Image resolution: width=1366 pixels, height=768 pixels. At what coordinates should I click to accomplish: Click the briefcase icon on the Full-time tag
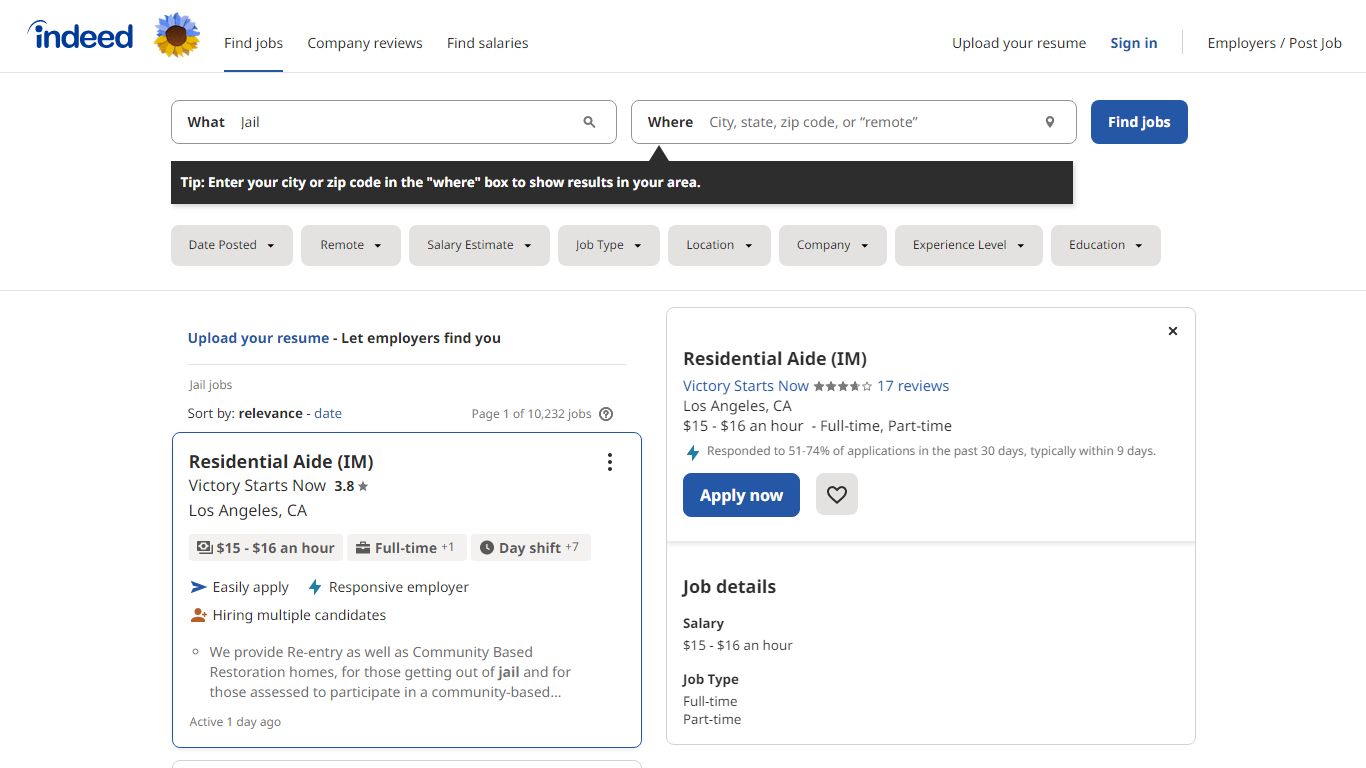click(363, 548)
